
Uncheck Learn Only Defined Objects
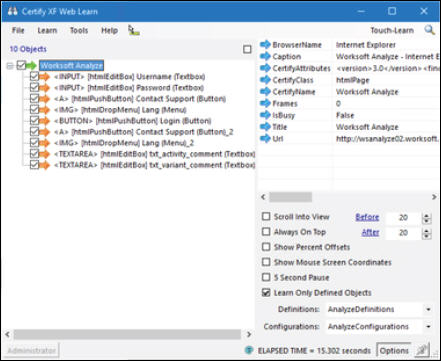266,292
